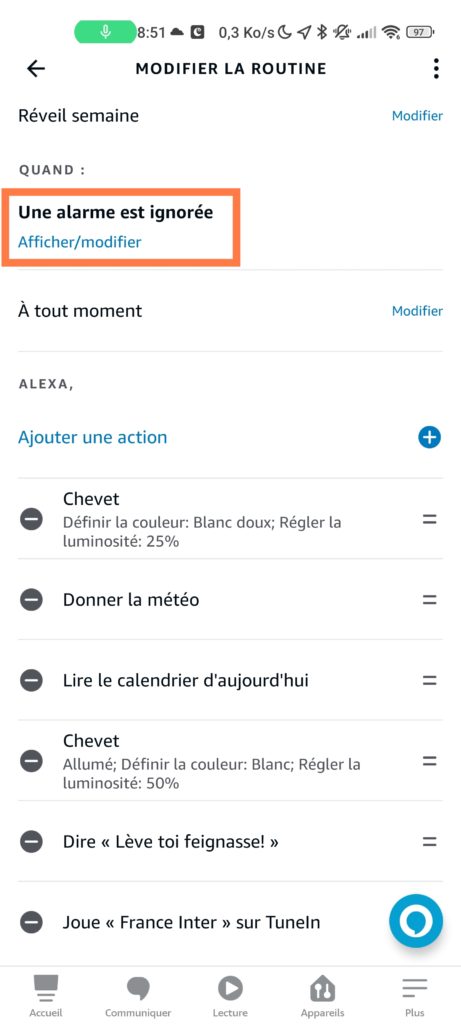Tap the blue plus icon to add action
This screenshot has width=461, height=1024.
click(429, 438)
